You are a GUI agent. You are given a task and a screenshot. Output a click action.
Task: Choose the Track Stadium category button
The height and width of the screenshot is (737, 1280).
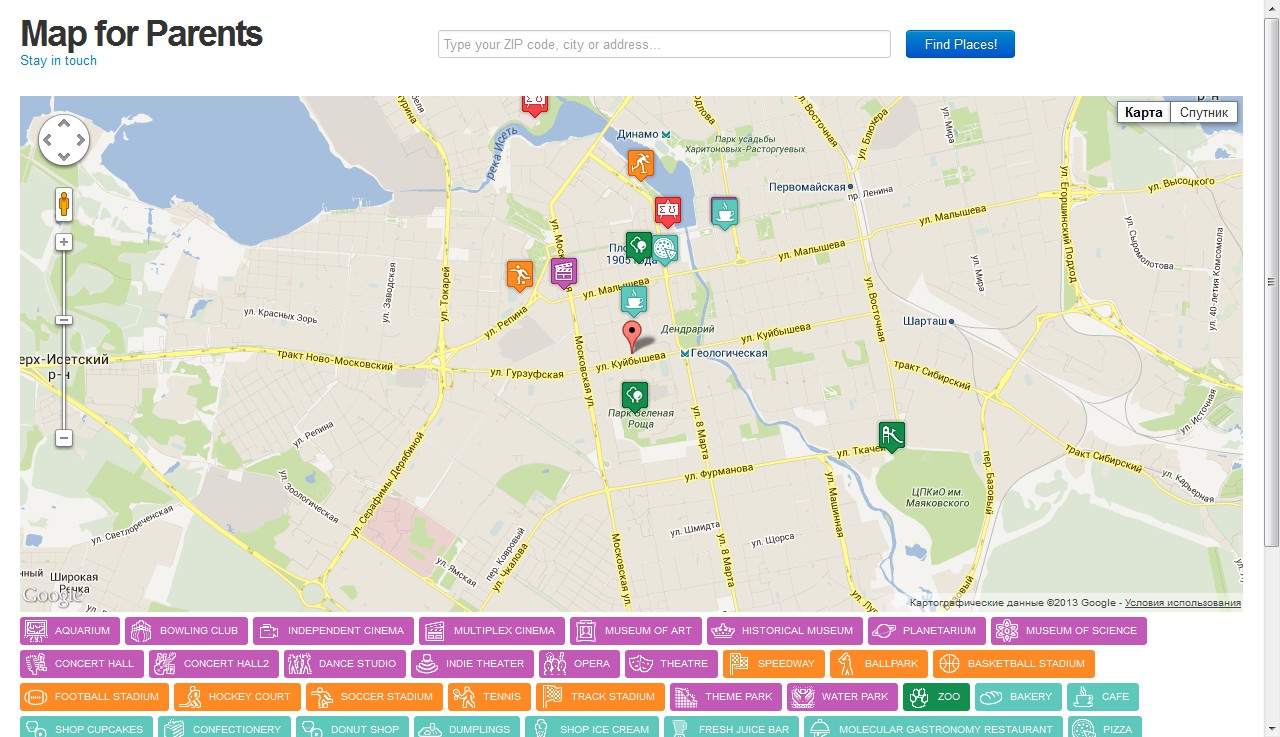click(600, 697)
